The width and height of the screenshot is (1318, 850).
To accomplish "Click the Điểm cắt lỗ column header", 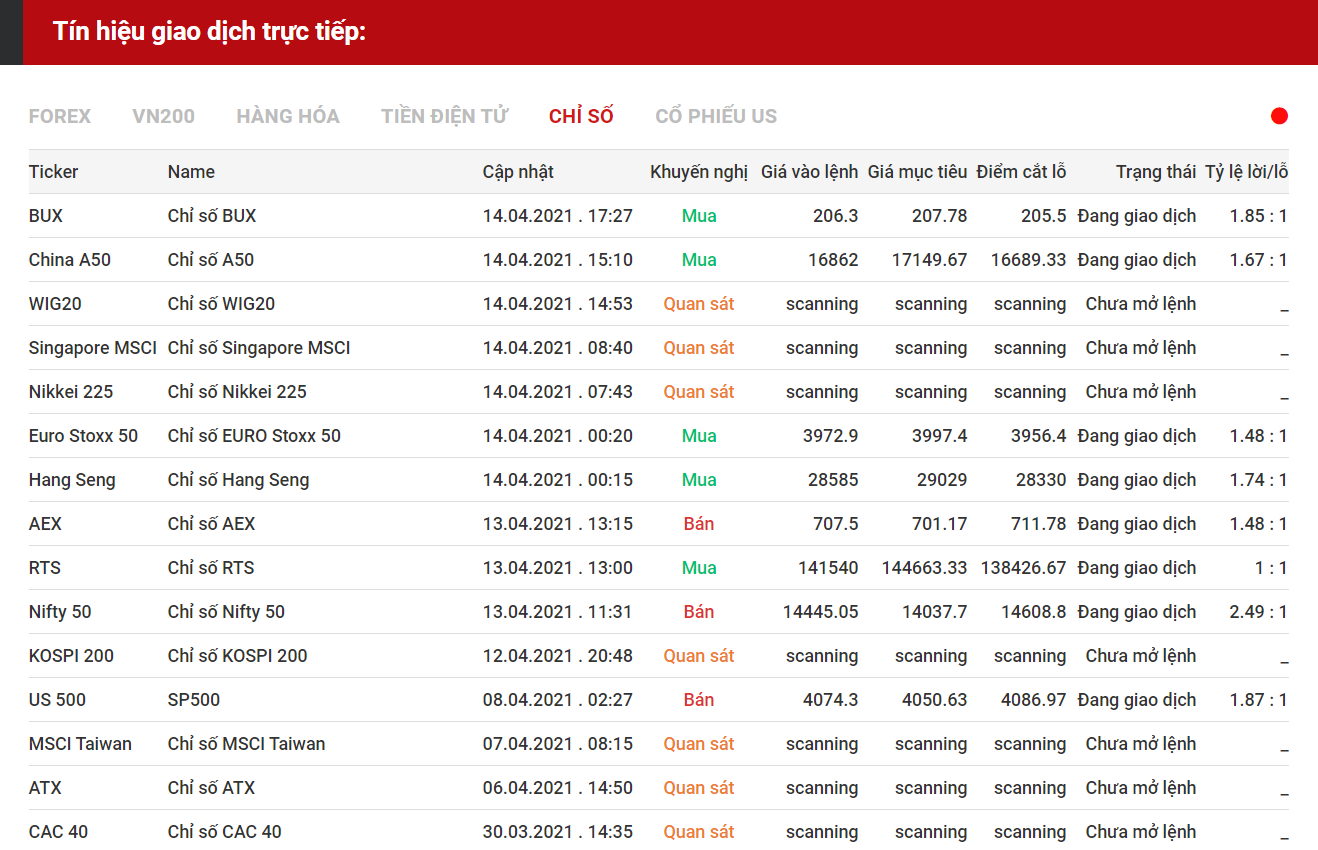I will (1021, 172).
